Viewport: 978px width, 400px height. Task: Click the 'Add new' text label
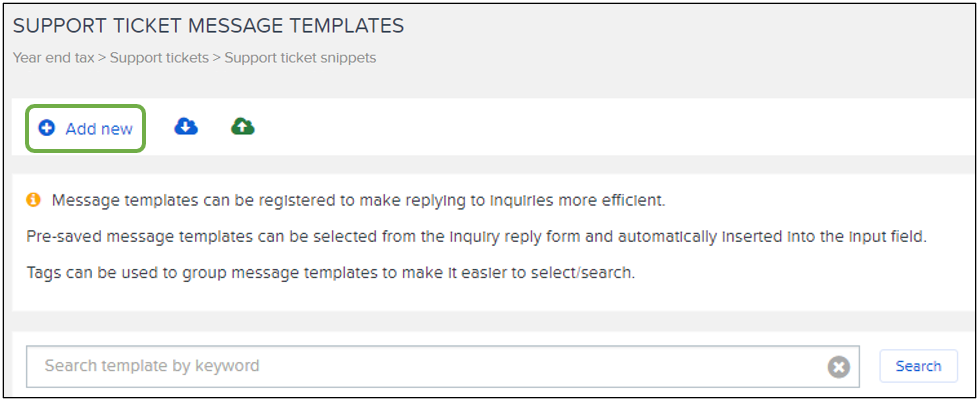(99, 129)
